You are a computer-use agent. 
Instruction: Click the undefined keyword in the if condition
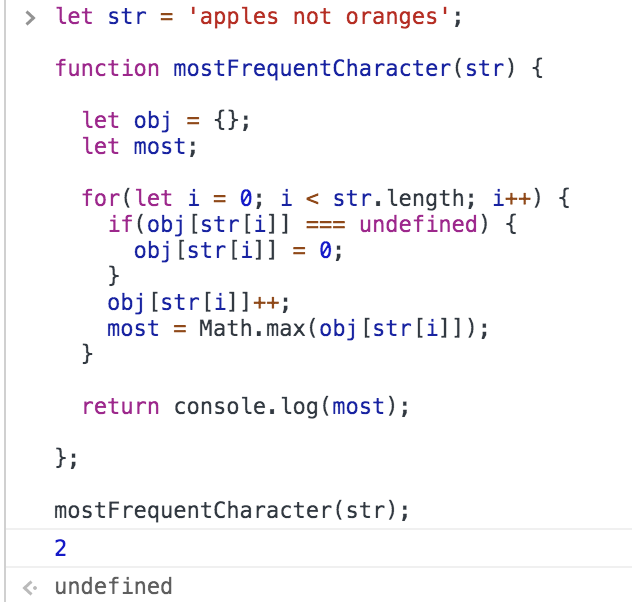click(x=418, y=224)
